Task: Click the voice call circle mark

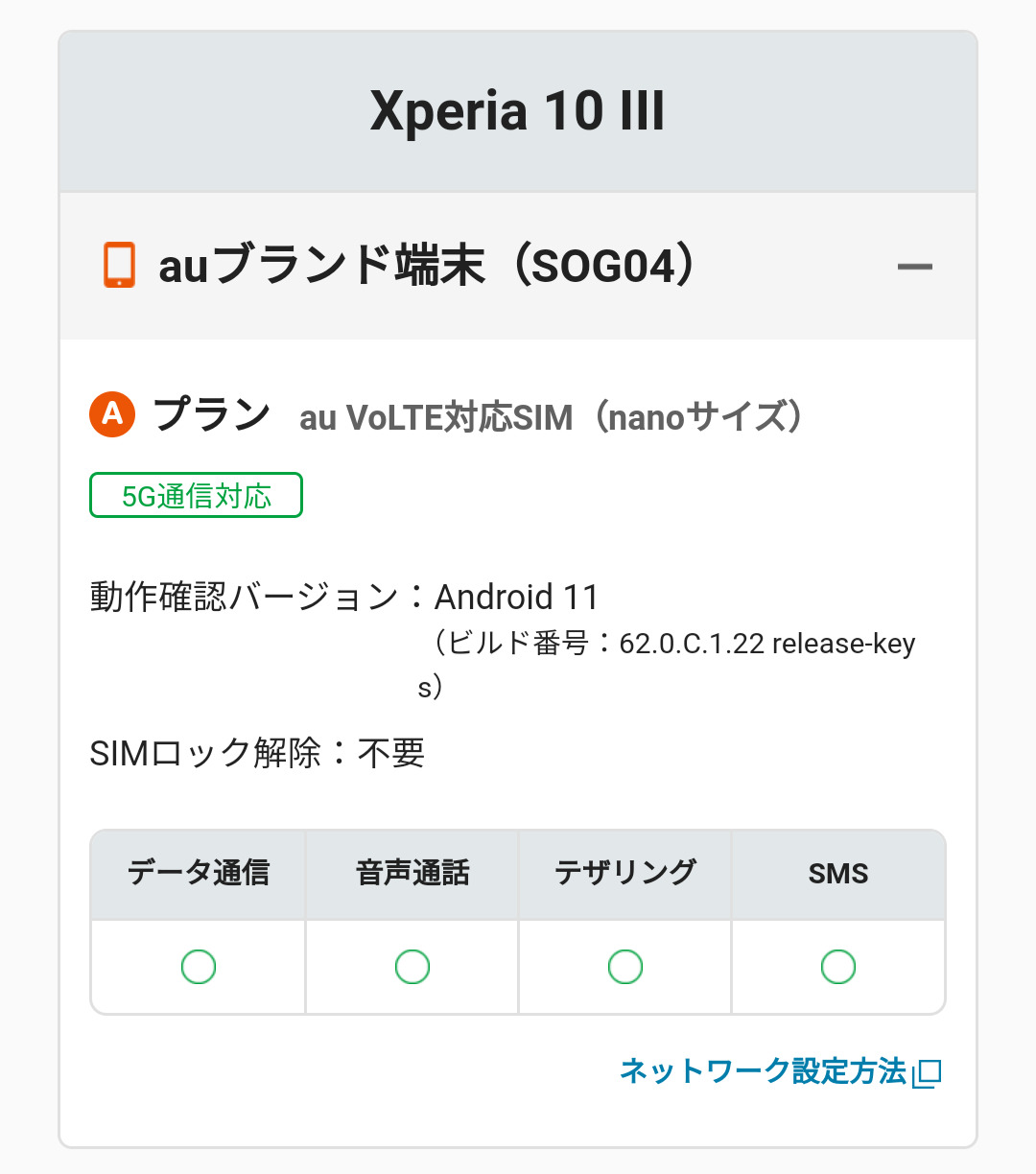Action: [x=412, y=967]
